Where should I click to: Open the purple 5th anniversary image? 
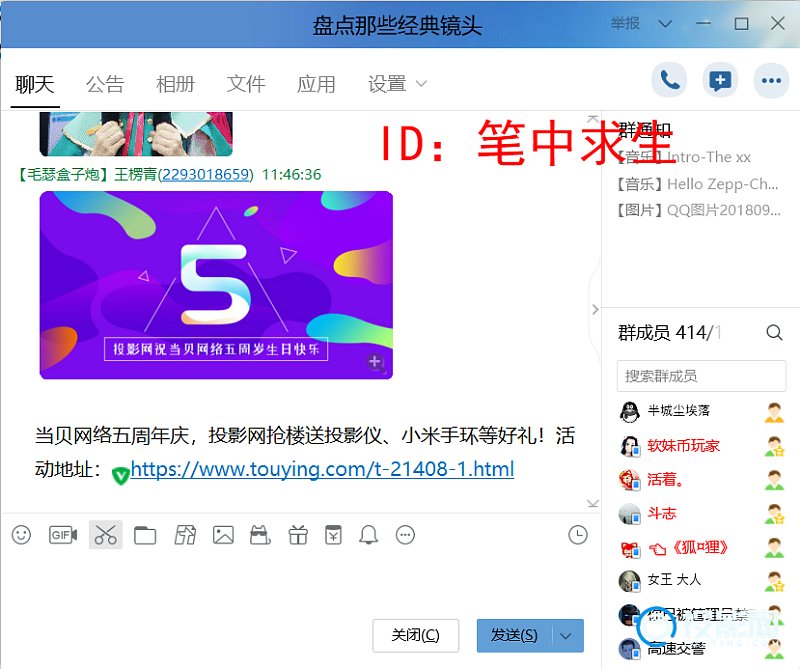coord(216,285)
